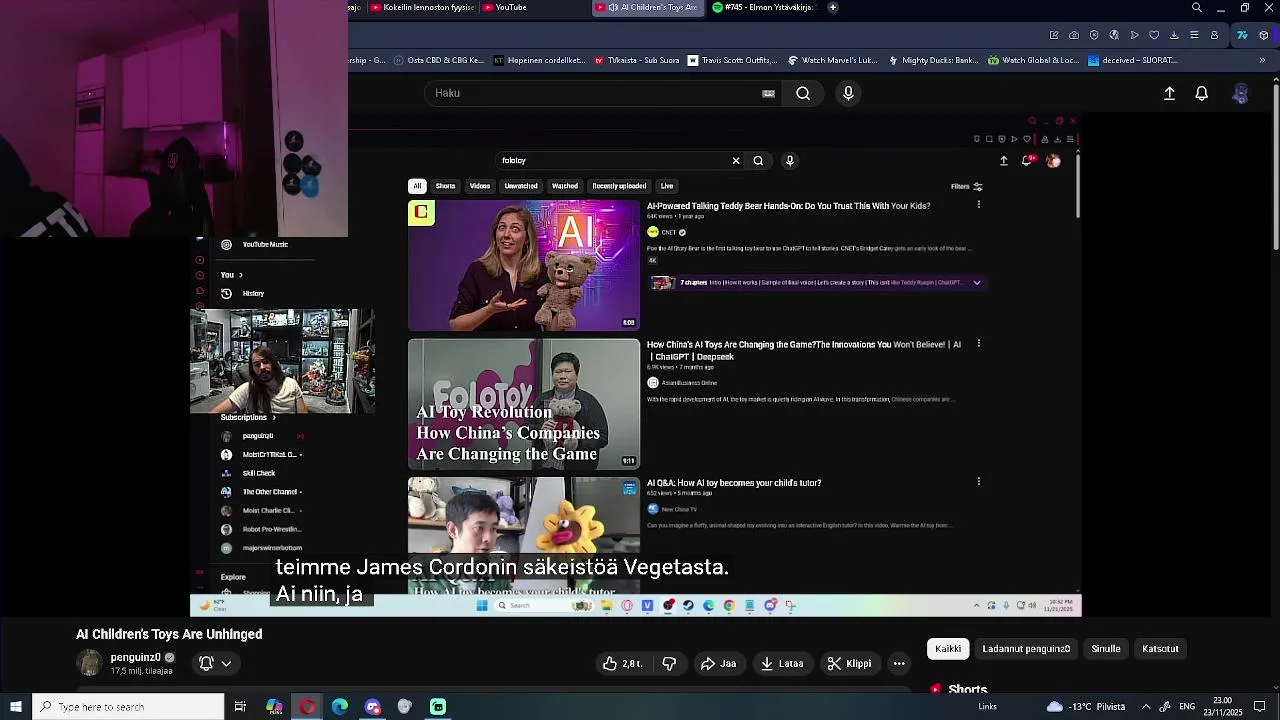This screenshot has height=720, width=1280.
Task: Click the YouTube search magnifier button
Action: click(803, 93)
